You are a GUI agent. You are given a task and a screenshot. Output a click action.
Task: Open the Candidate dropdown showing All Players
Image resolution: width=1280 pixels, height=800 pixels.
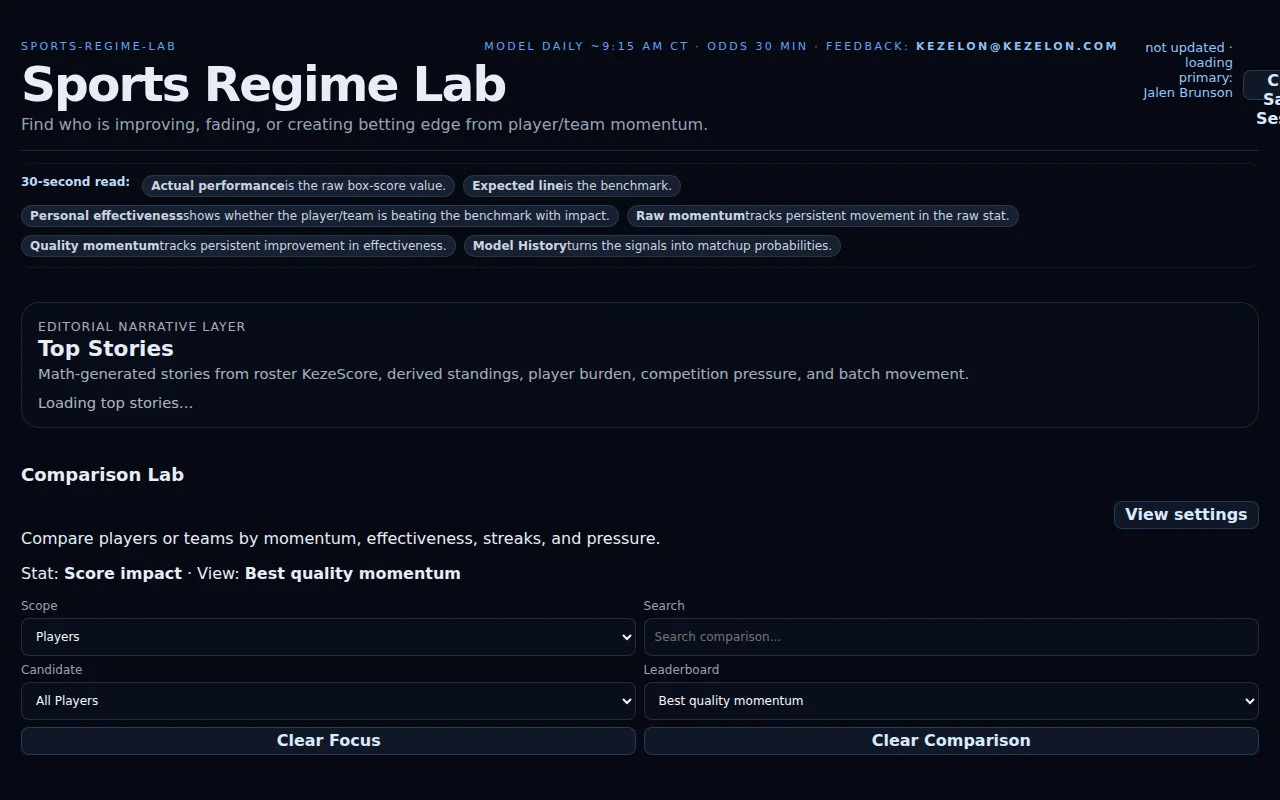point(328,701)
